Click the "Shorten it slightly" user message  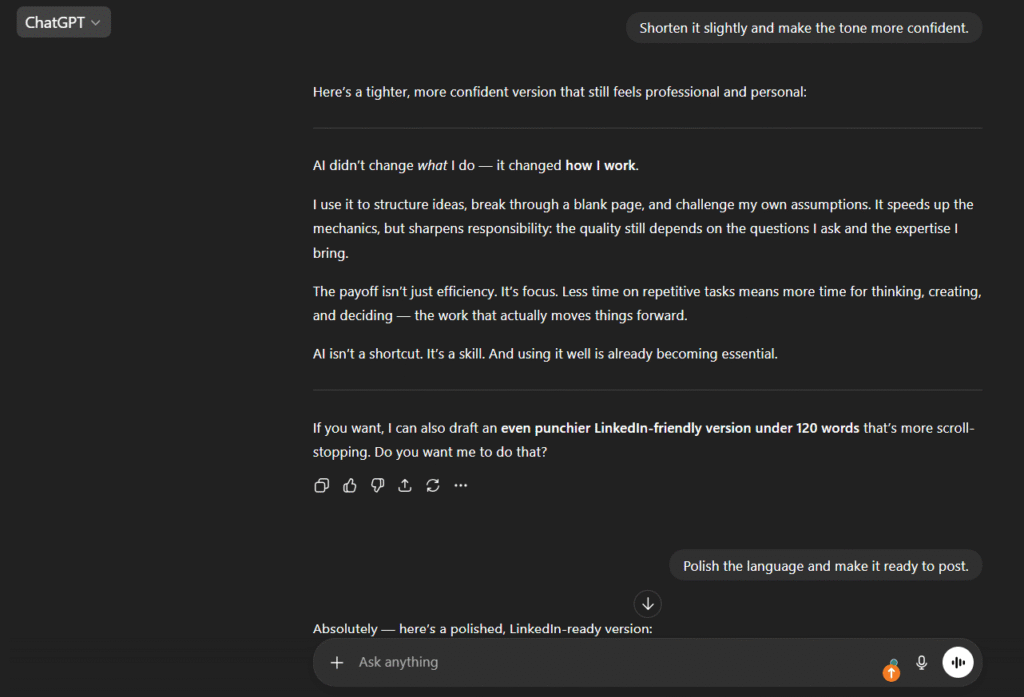coord(804,28)
